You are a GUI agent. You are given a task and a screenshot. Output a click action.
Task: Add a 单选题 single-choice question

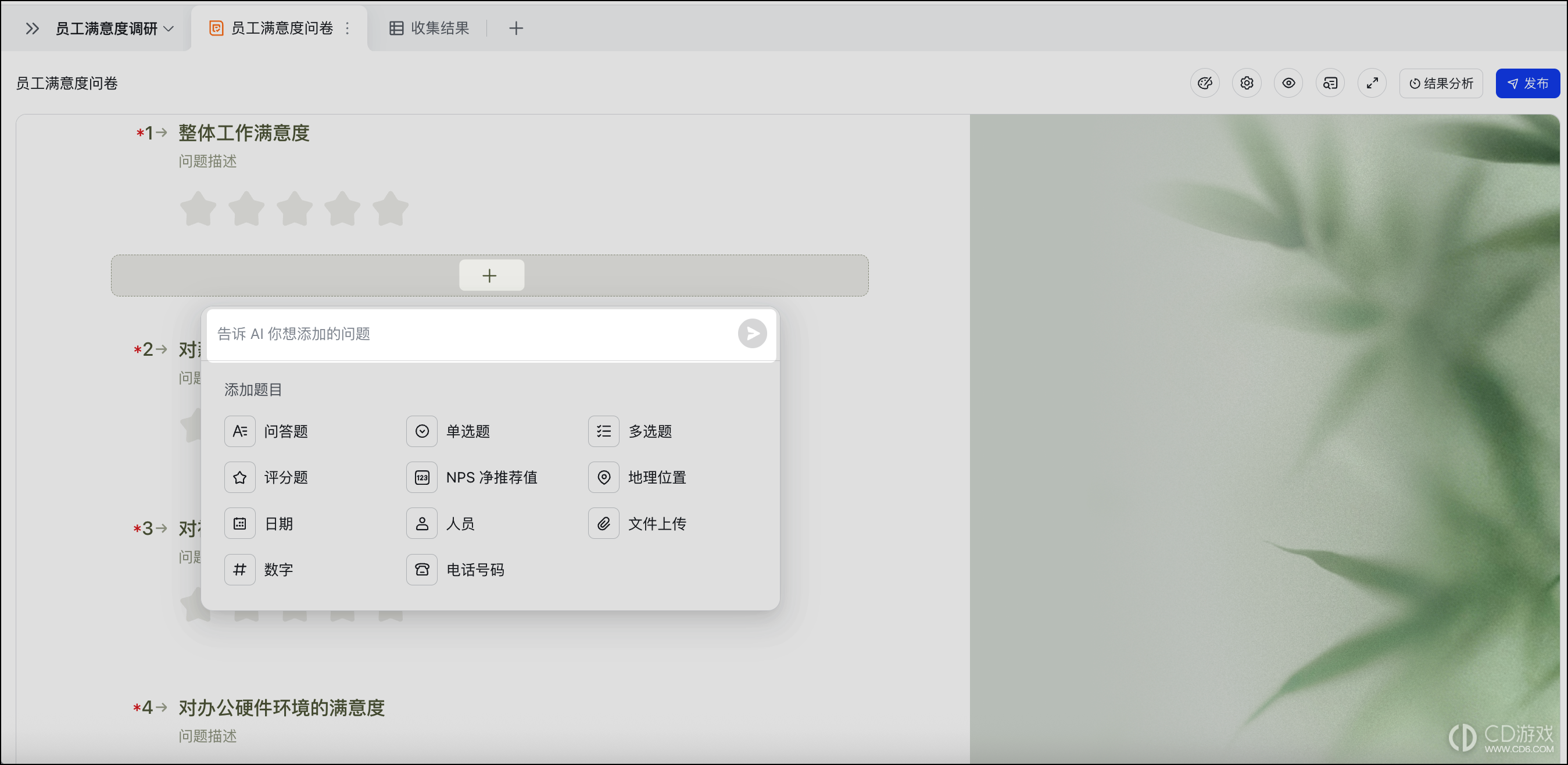point(449,431)
